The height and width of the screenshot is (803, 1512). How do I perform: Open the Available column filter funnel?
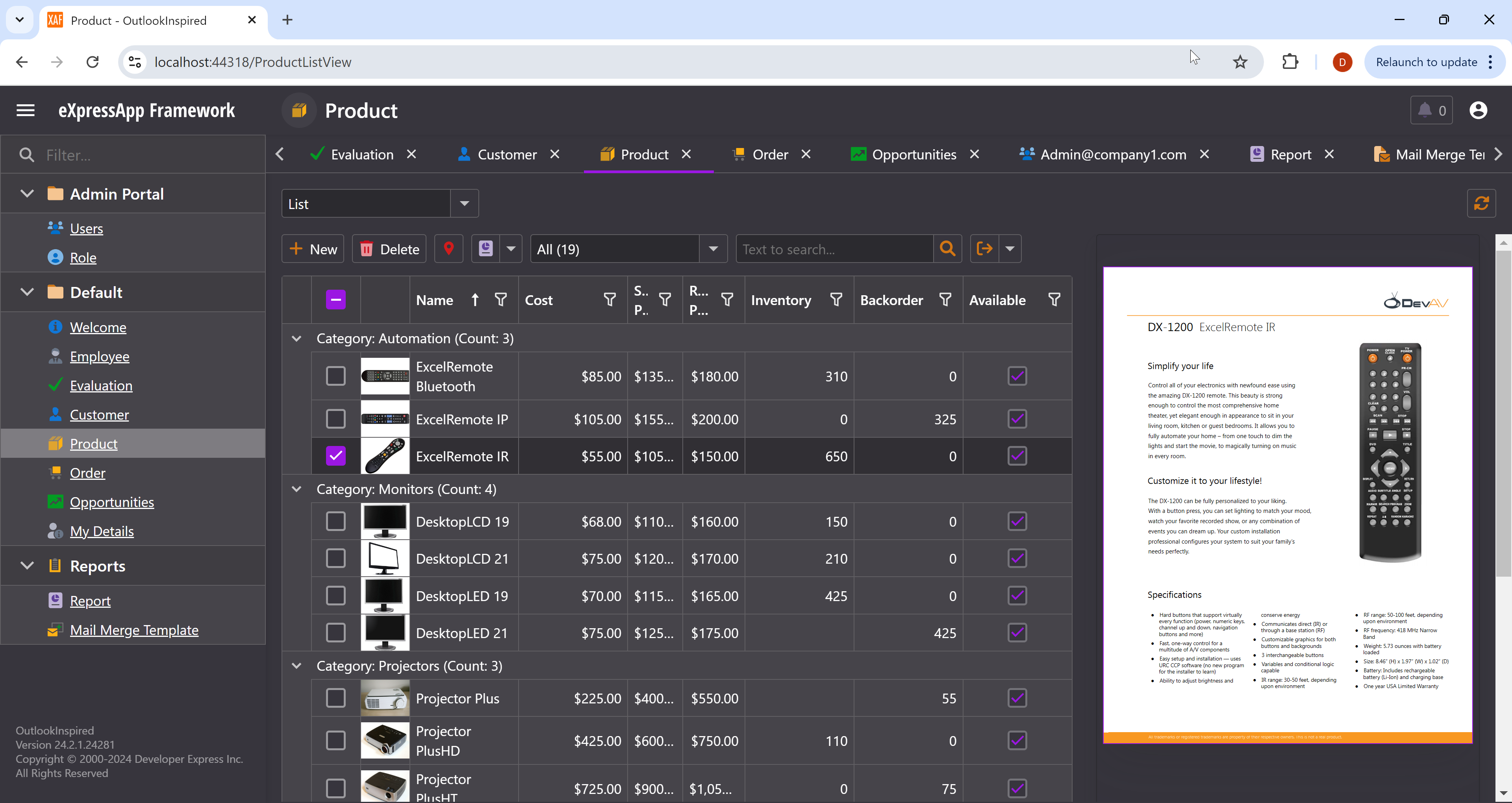point(1054,300)
